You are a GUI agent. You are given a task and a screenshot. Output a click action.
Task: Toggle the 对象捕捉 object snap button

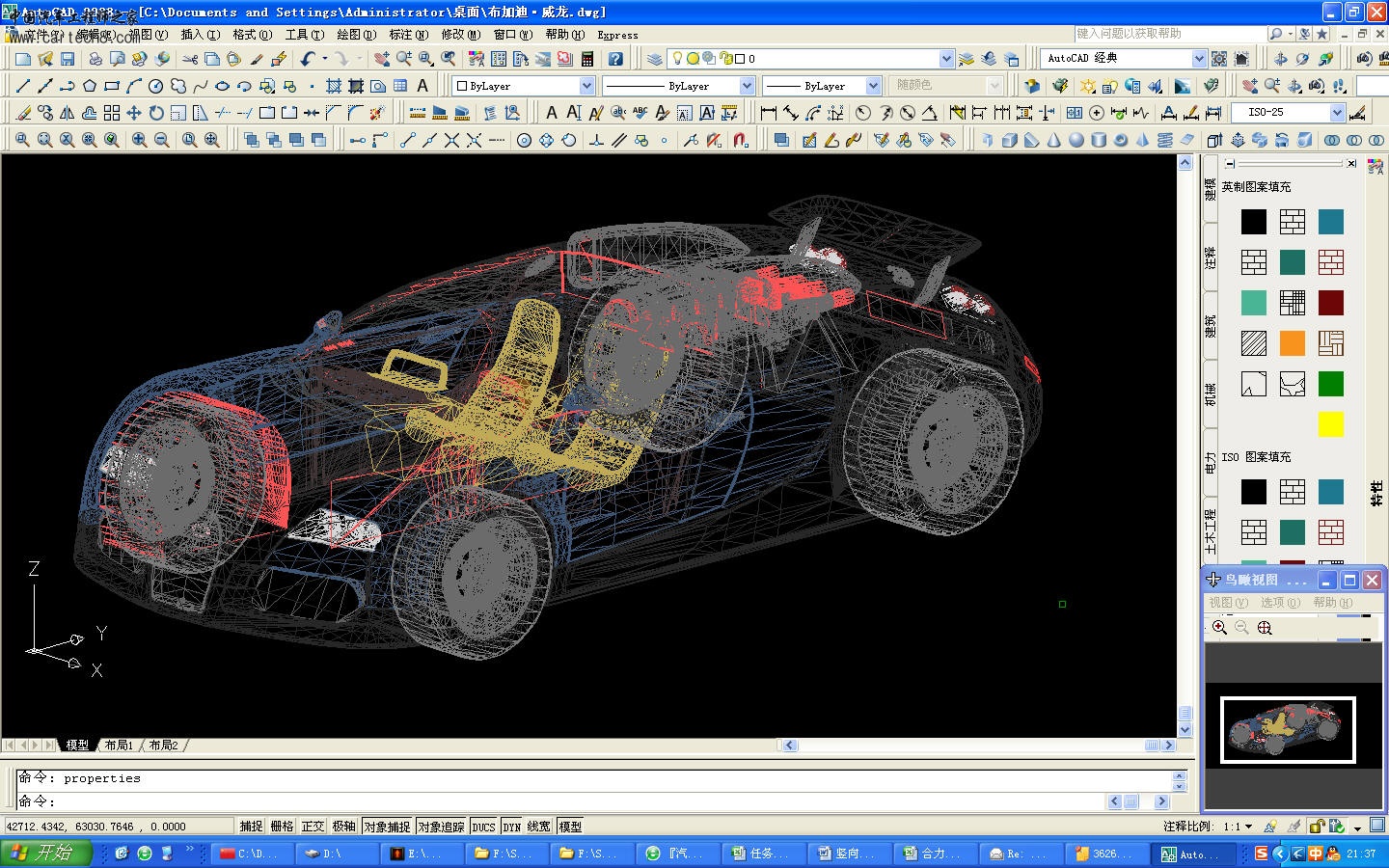point(387,827)
